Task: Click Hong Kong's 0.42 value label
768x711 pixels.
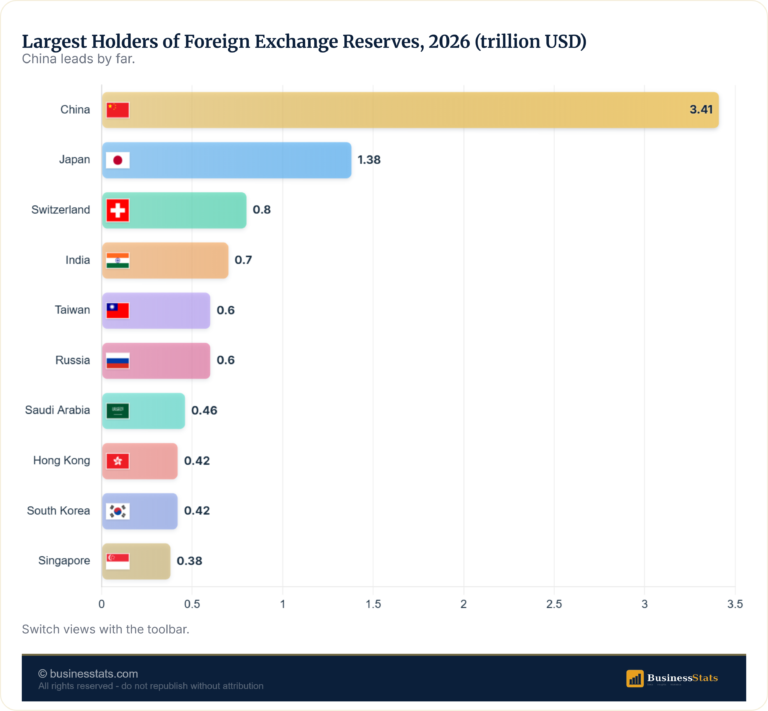Action: coord(197,461)
